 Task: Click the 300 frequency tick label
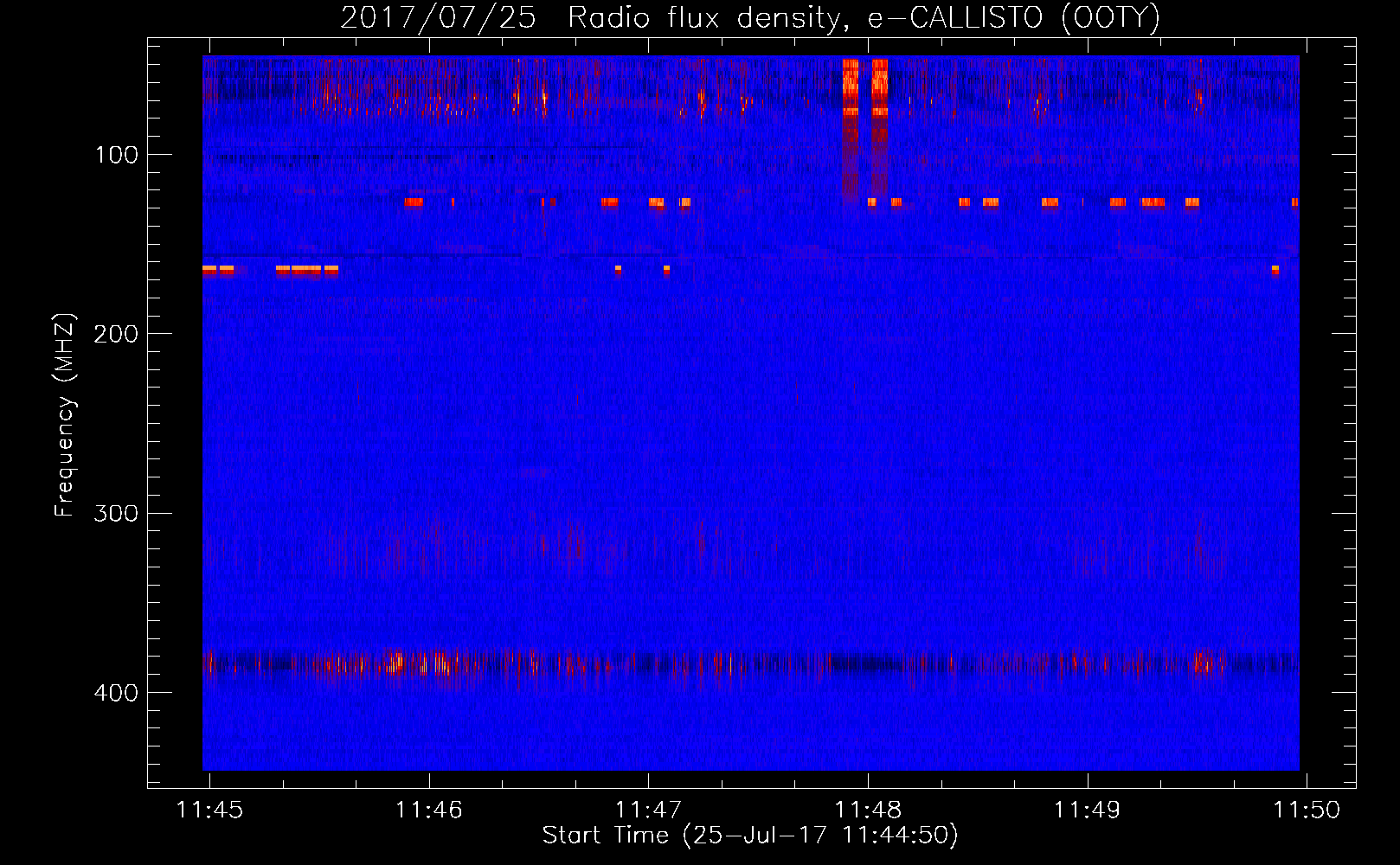pyautogui.click(x=116, y=513)
